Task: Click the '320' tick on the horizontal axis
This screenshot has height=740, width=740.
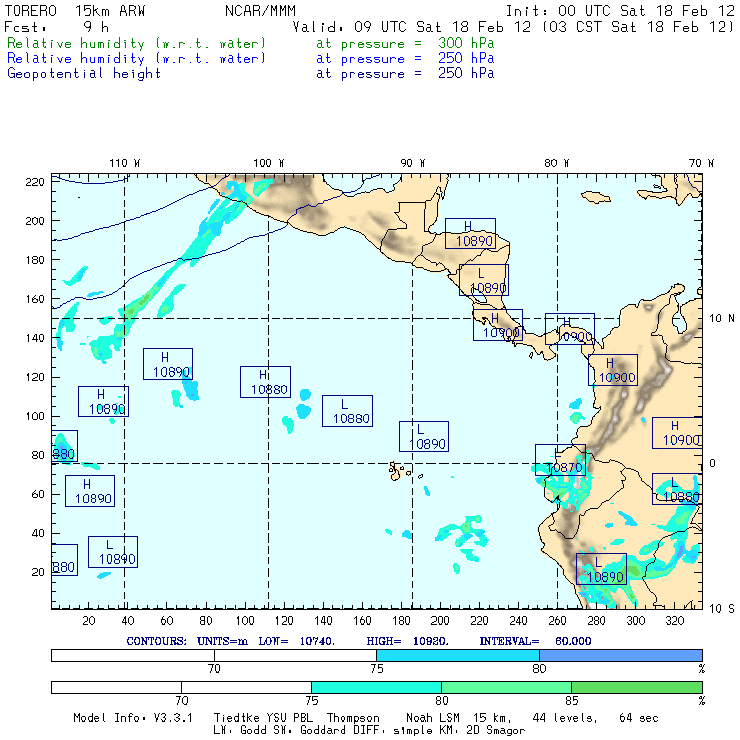Action: point(674,621)
